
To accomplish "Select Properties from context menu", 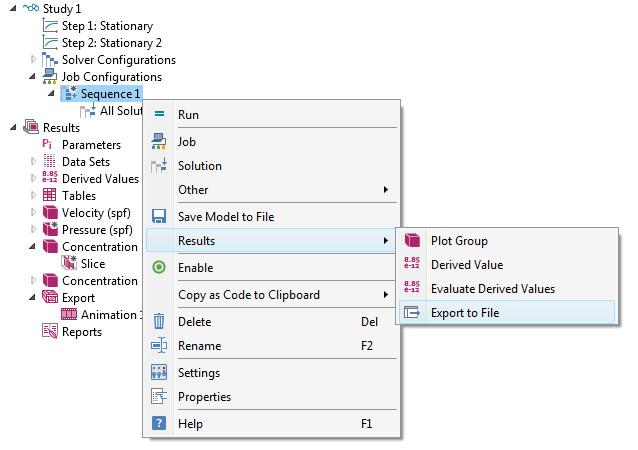I will pos(271,397).
